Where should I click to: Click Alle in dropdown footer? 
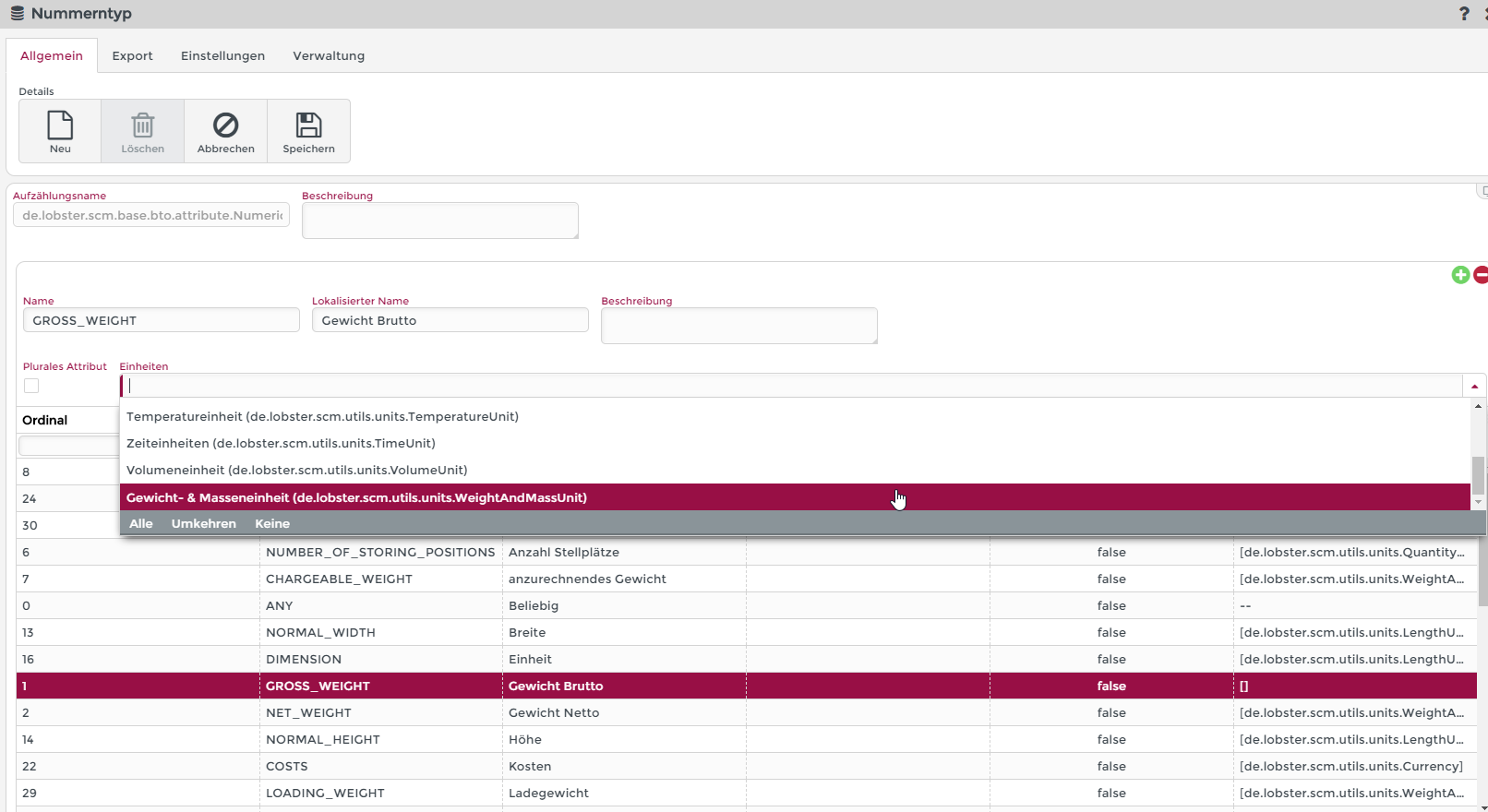coord(141,523)
